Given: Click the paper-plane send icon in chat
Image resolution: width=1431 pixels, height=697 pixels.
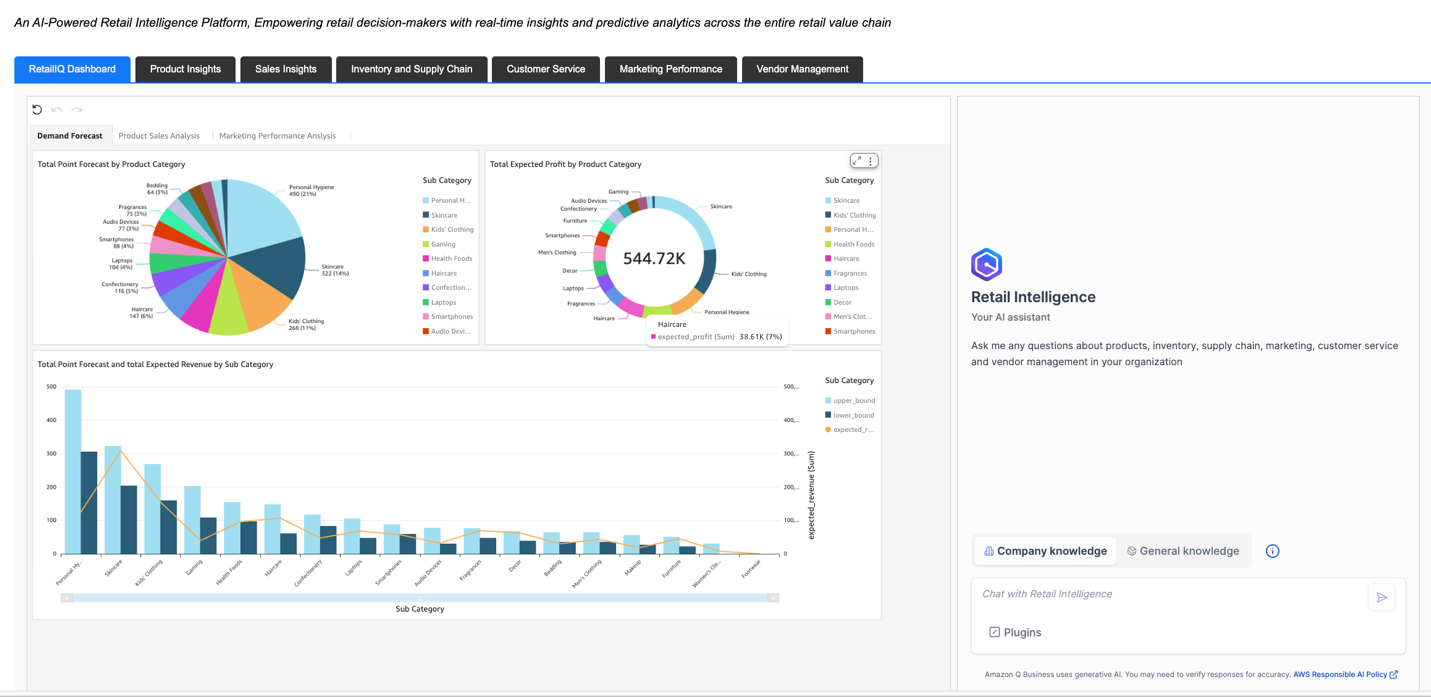Looking at the screenshot, I should tap(1382, 596).
